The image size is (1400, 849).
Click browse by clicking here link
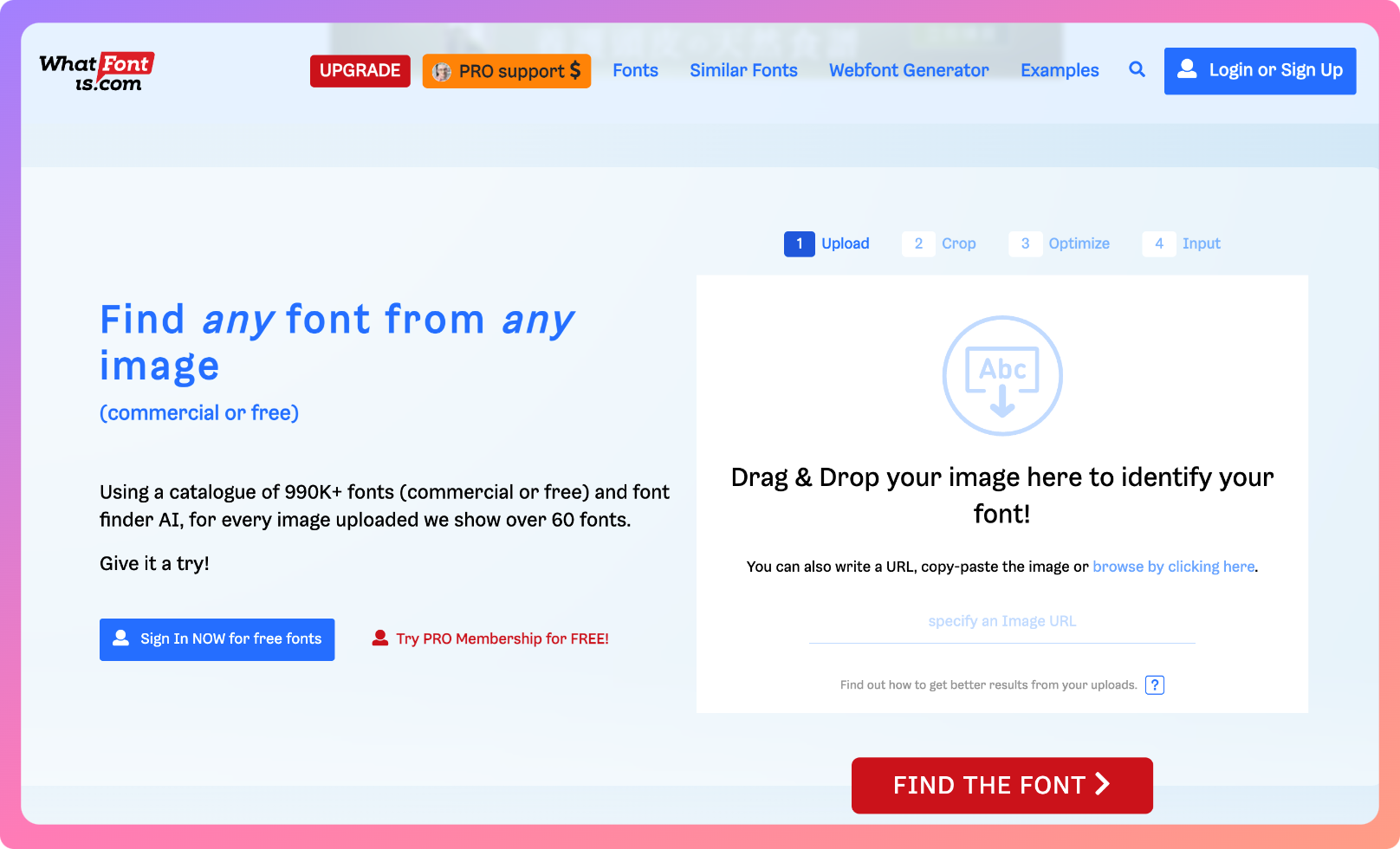click(x=1173, y=567)
